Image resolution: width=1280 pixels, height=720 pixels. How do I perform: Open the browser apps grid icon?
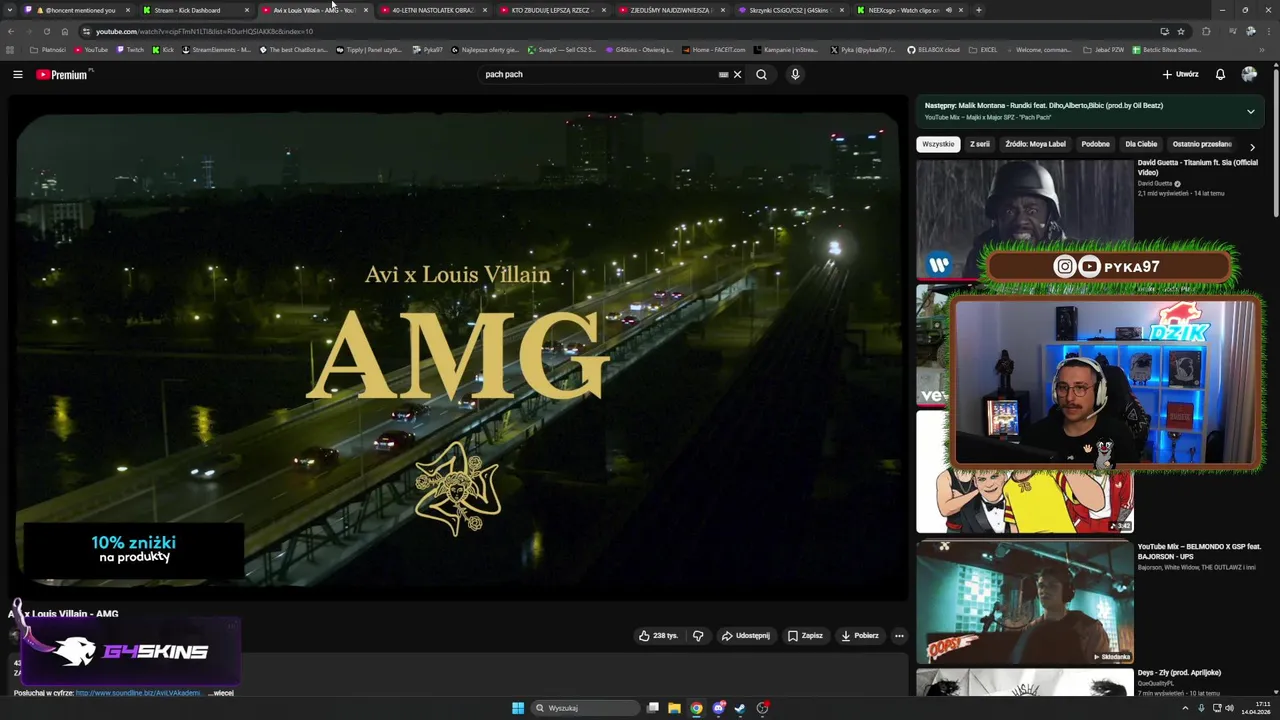pos(10,49)
